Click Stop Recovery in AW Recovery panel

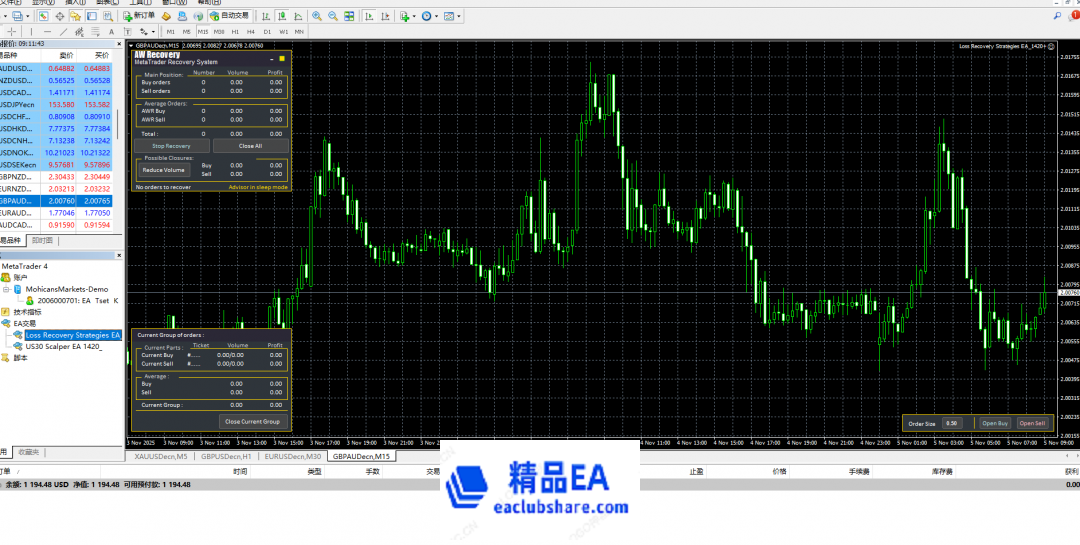coord(172,146)
